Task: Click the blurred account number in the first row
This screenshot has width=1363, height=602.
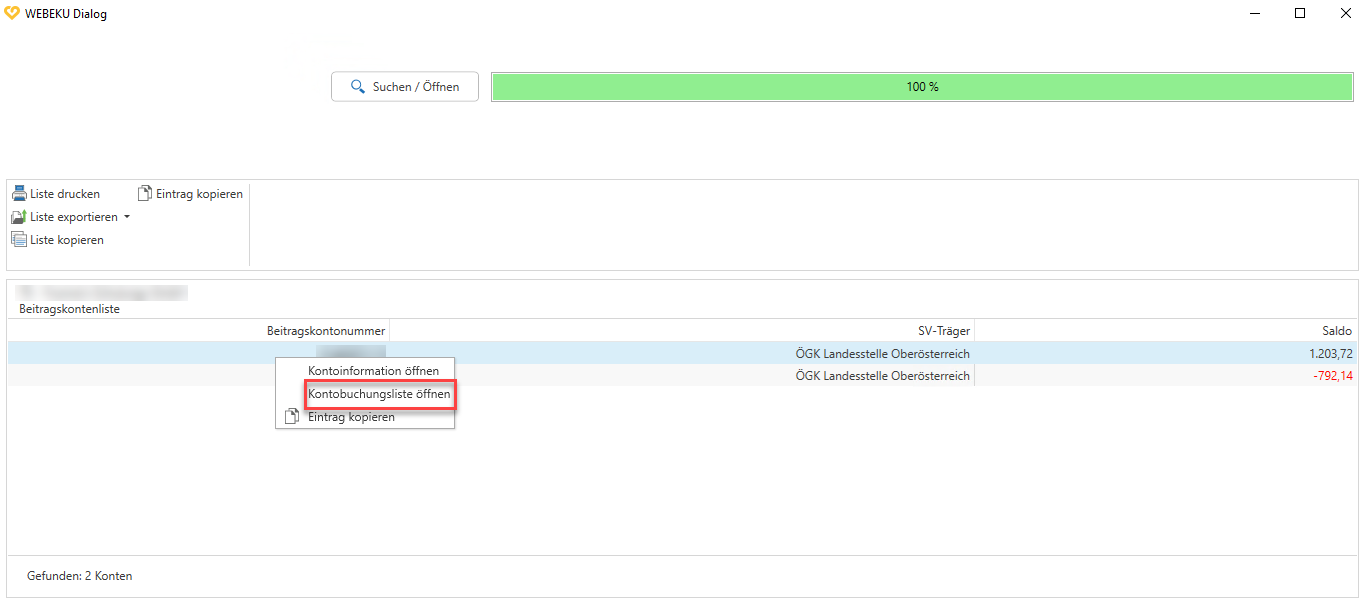Action: (350, 353)
